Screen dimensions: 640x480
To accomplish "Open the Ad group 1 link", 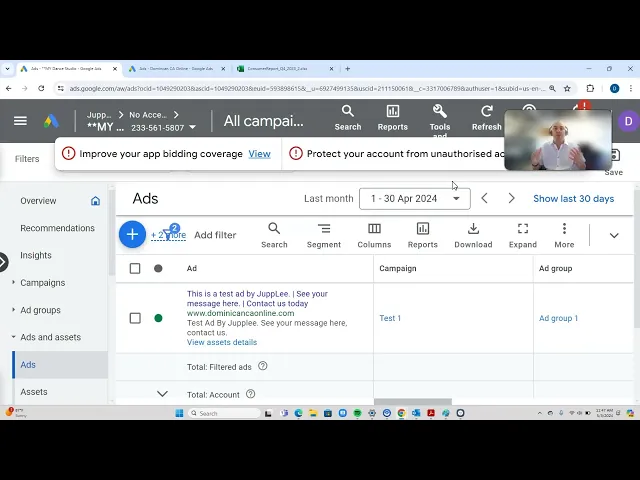I will (x=558, y=318).
